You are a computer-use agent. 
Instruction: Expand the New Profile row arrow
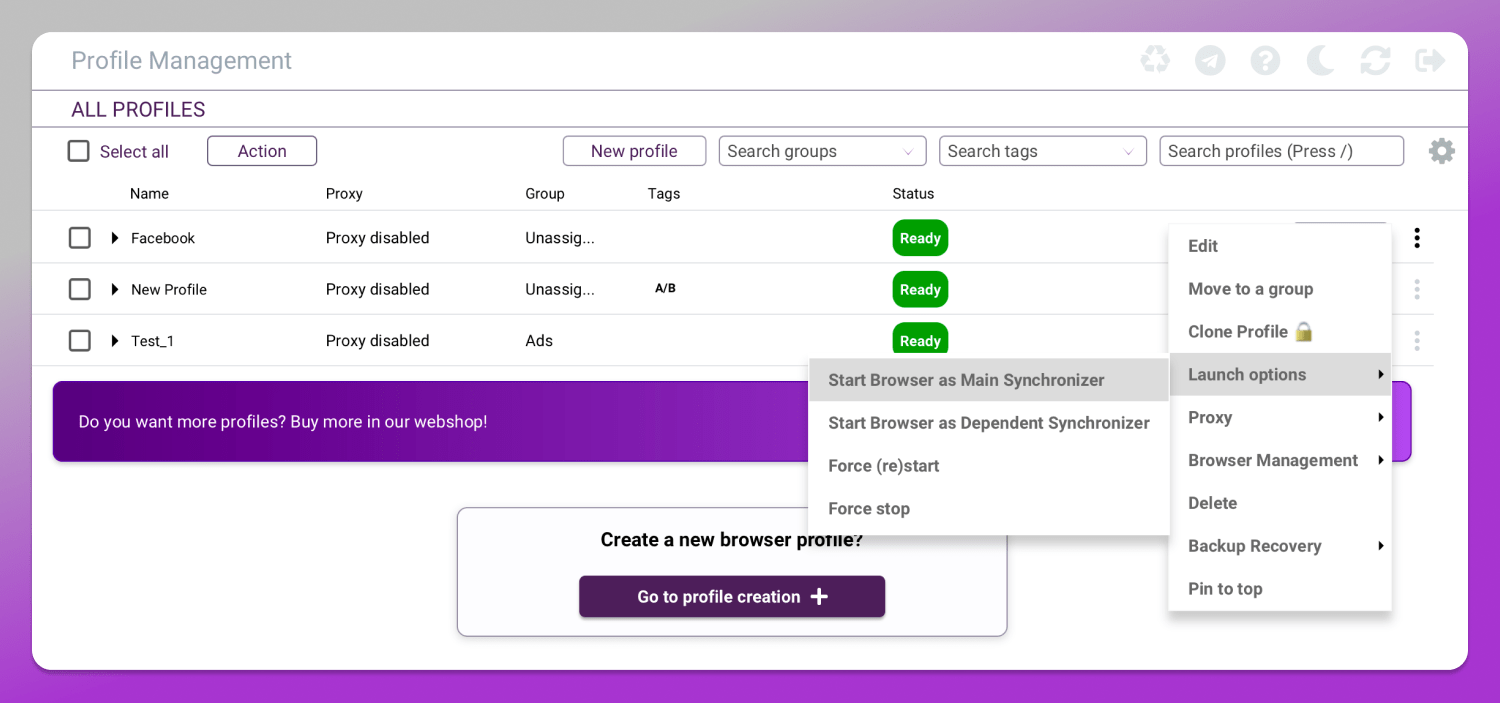click(x=115, y=289)
